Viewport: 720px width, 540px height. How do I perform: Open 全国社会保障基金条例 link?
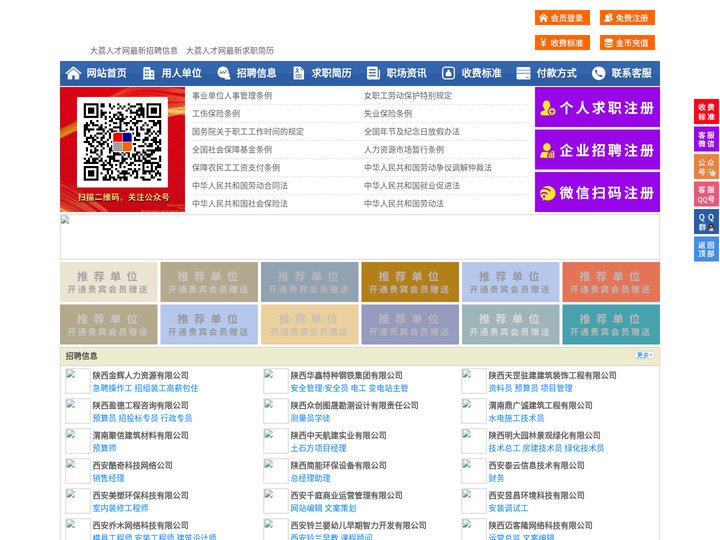(x=232, y=149)
